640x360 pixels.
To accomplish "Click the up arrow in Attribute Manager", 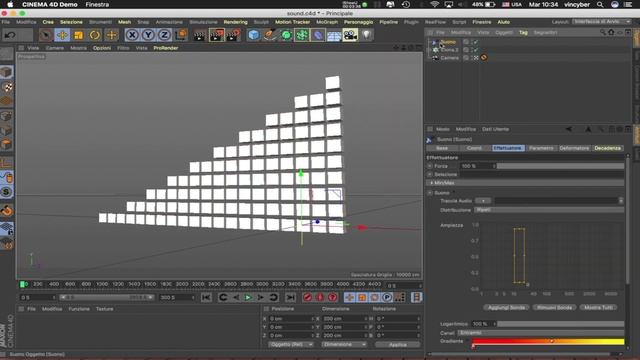I will pyautogui.click(x=588, y=129).
